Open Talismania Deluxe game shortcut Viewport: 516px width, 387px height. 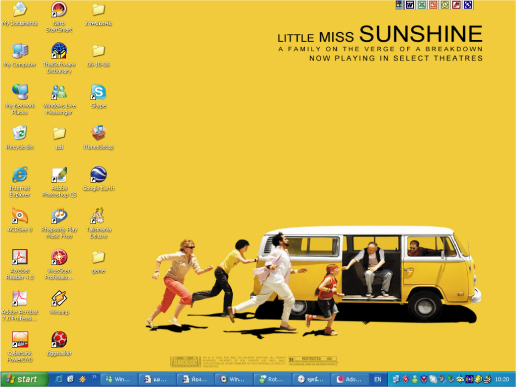[99, 223]
